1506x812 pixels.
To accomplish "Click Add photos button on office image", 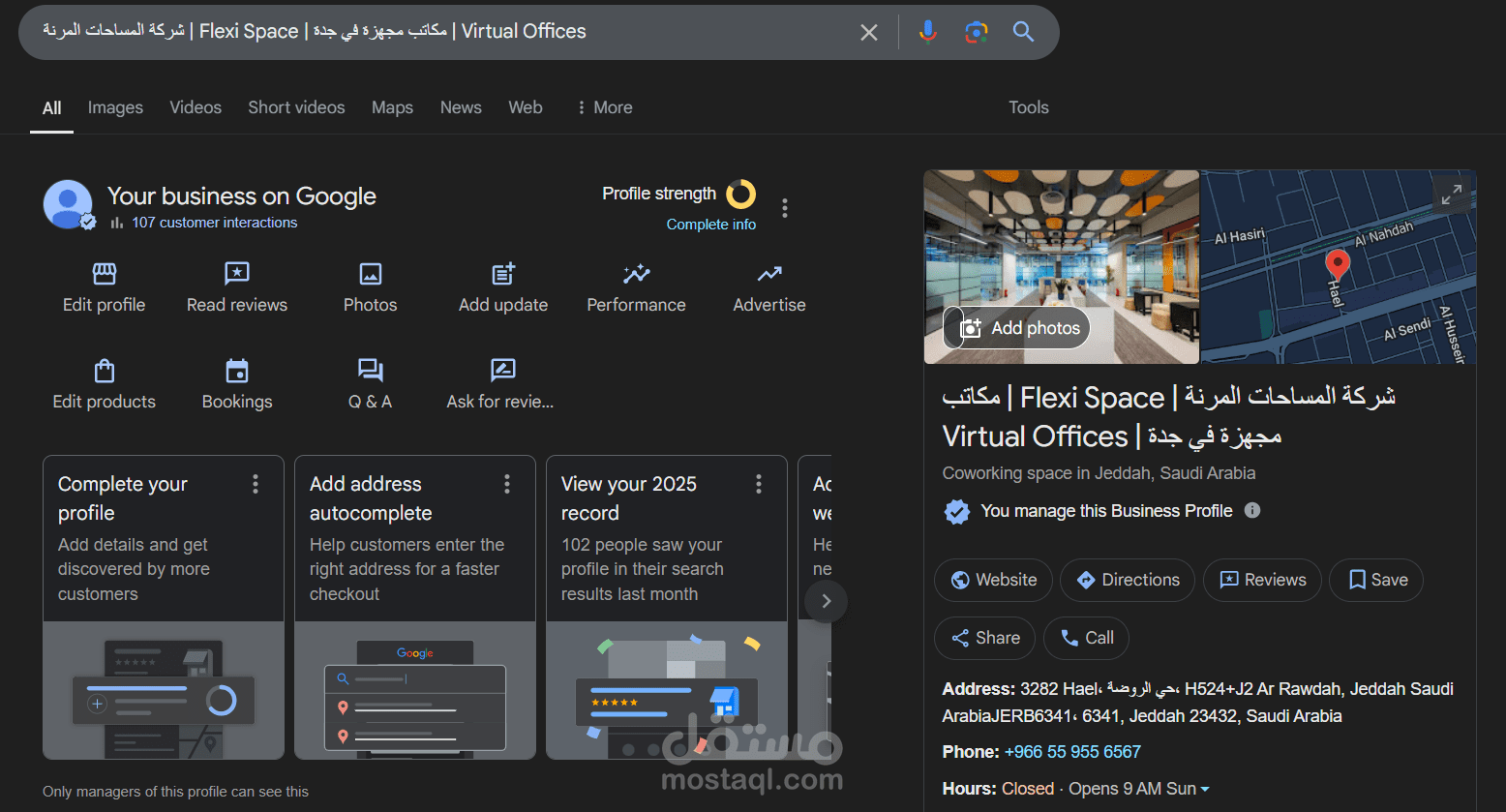I will pos(1018,328).
